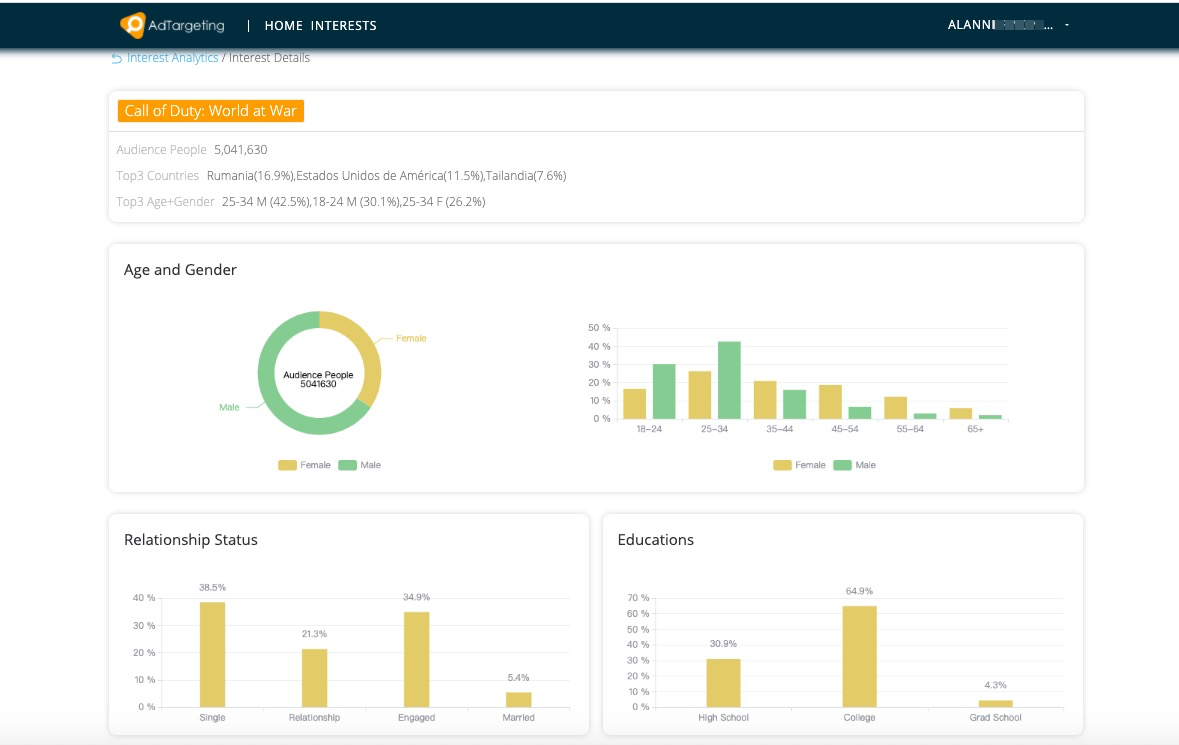The image size is (1179, 745).
Task: Follow the Interest Analytics breadcrumb link
Action: [172, 58]
